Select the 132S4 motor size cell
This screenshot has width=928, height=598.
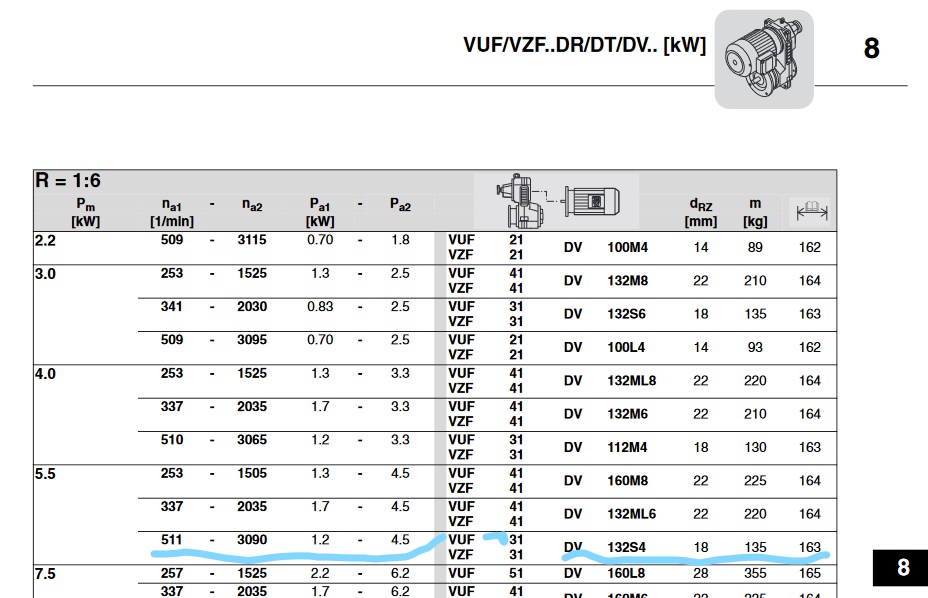coord(626,547)
